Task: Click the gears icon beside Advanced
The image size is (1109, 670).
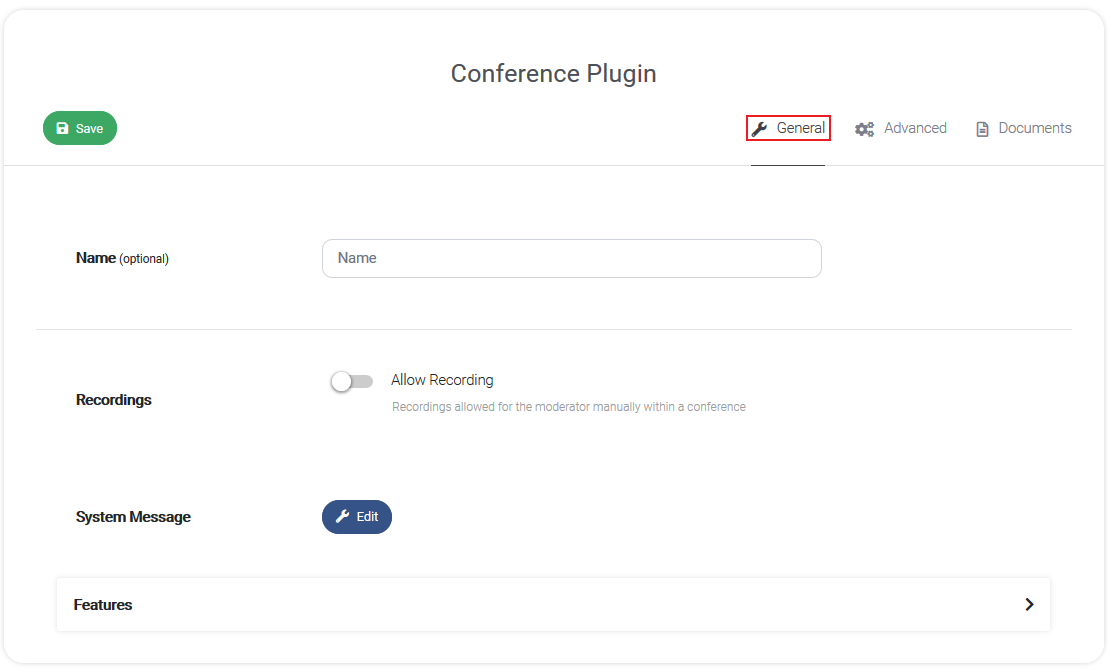Action: (x=864, y=129)
